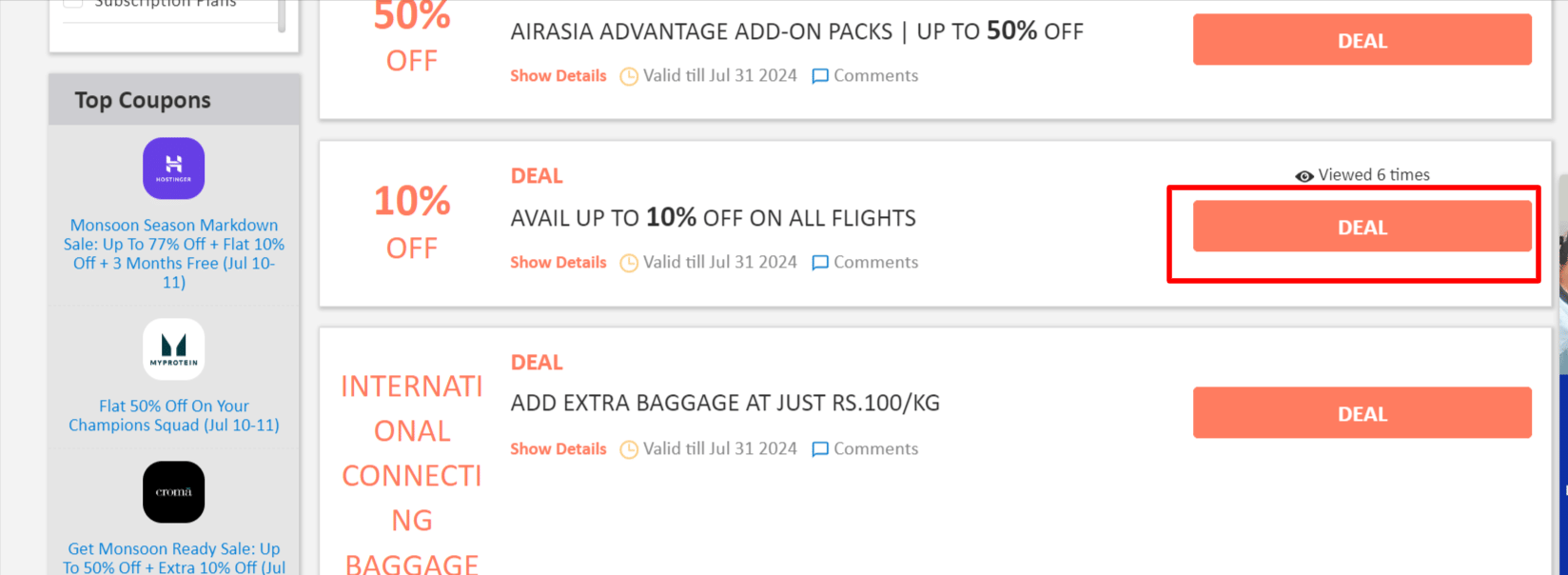The width and height of the screenshot is (1568, 575).
Task: Expand details on the Rs.100/KG baggage offer
Action: coord(558,448)
